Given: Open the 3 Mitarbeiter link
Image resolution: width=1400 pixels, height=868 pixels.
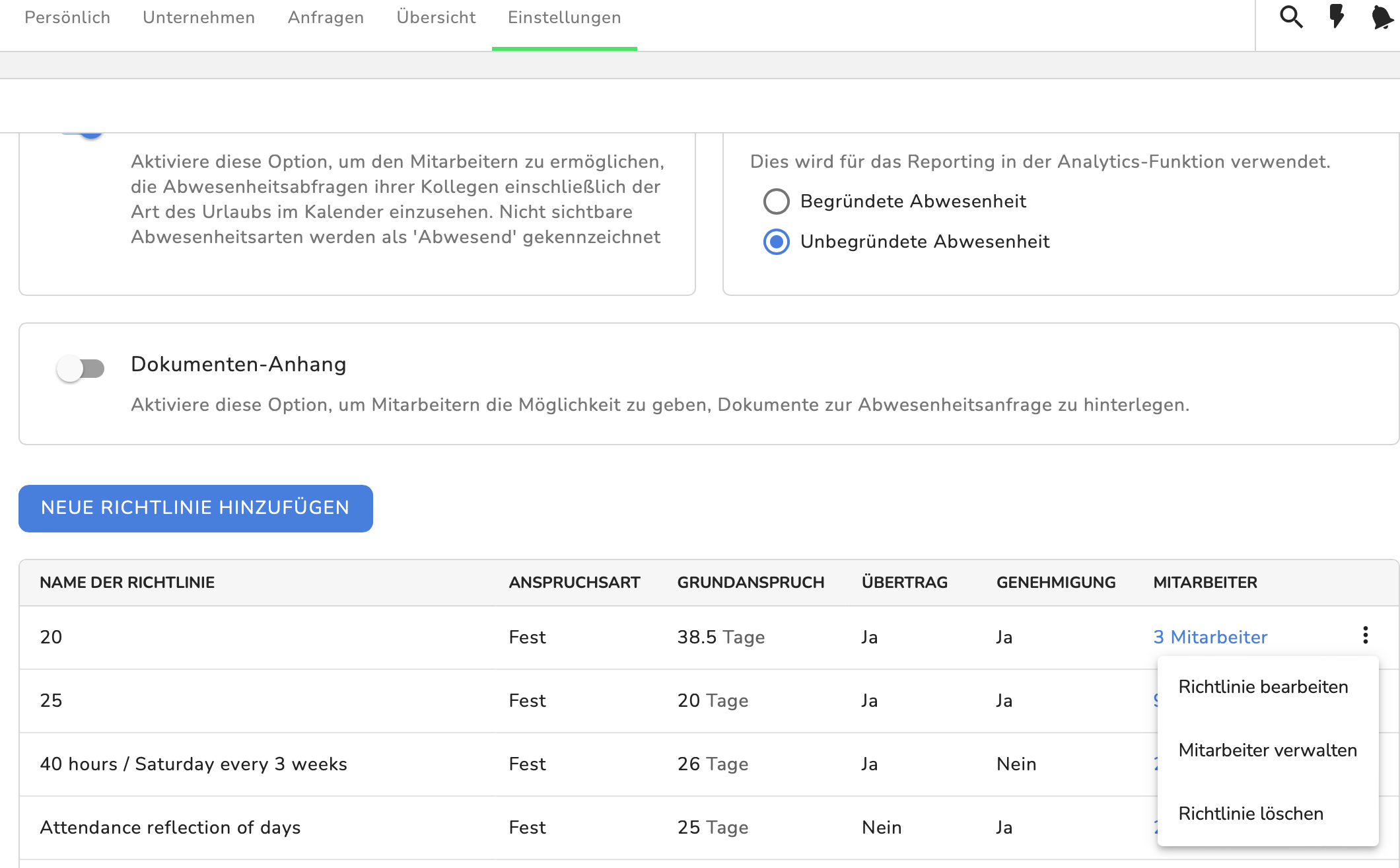Looking at the screenshot, I should (x=1210, y=637).
